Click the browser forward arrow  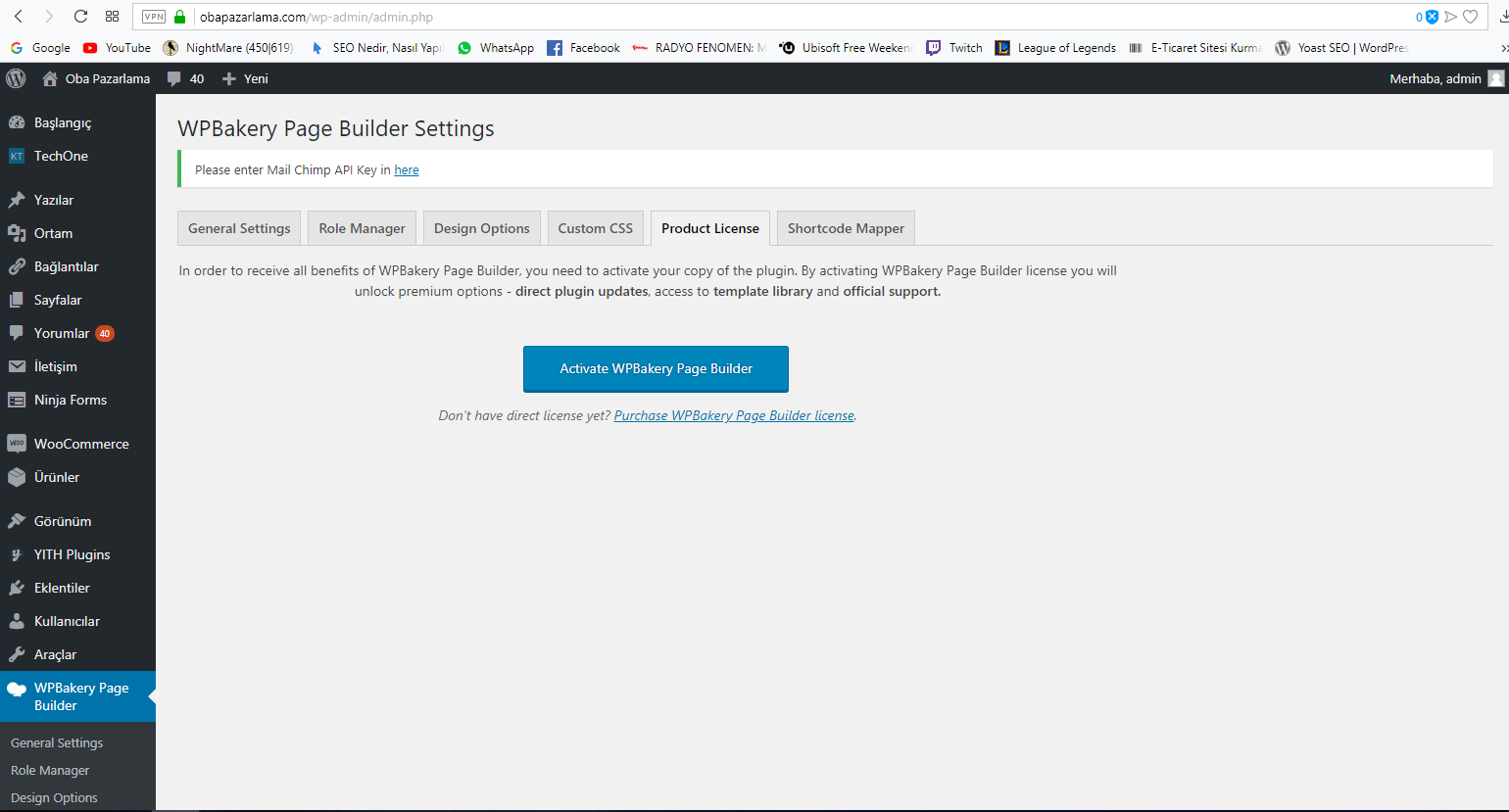click(x=49, y=17)
